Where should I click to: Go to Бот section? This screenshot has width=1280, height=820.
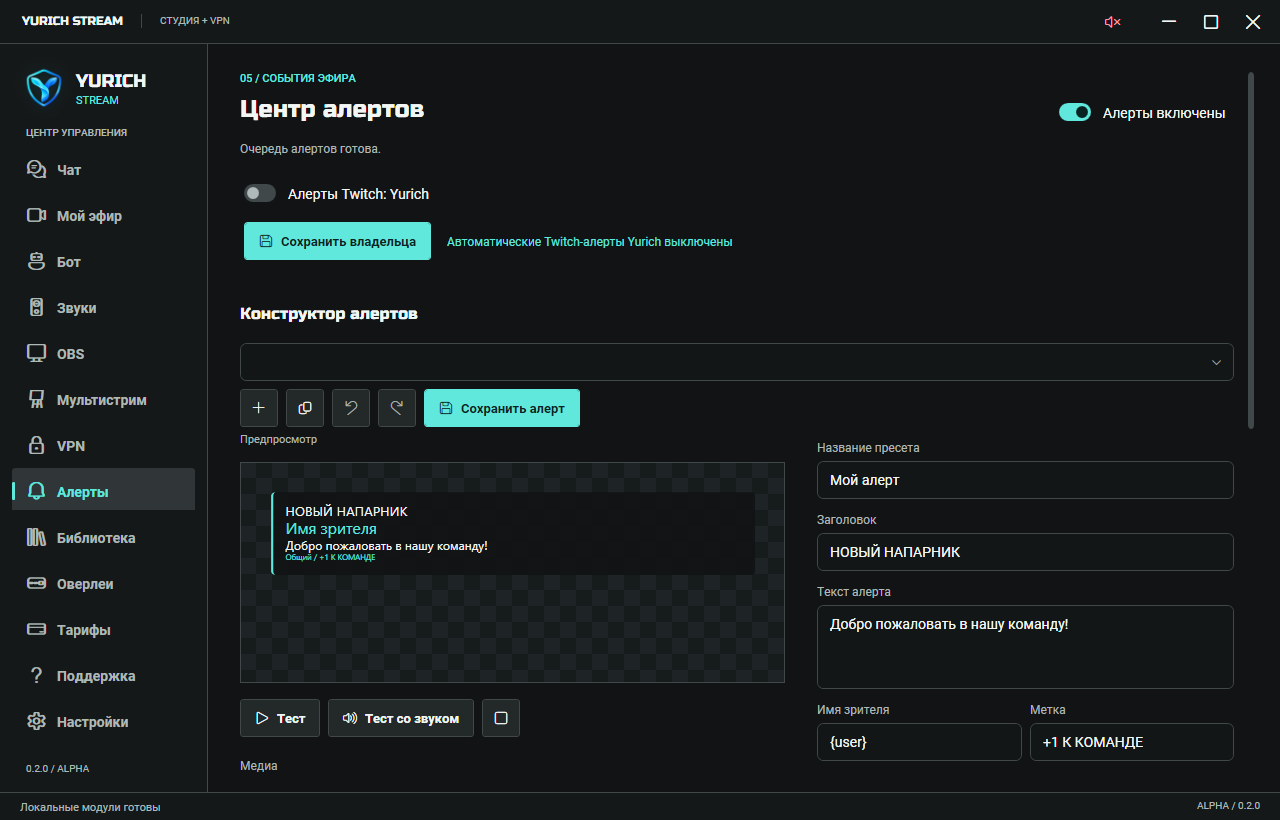[x=103, y=262]
